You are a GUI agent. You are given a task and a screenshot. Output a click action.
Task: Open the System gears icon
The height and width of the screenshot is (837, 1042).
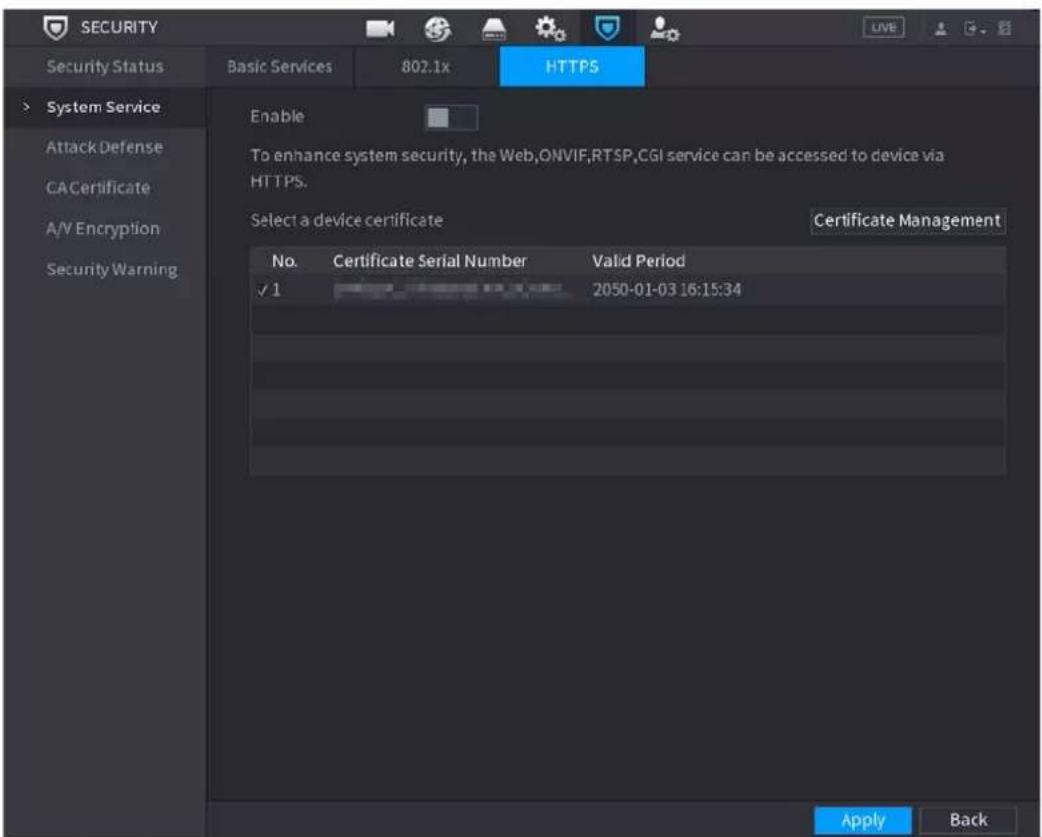550,29
